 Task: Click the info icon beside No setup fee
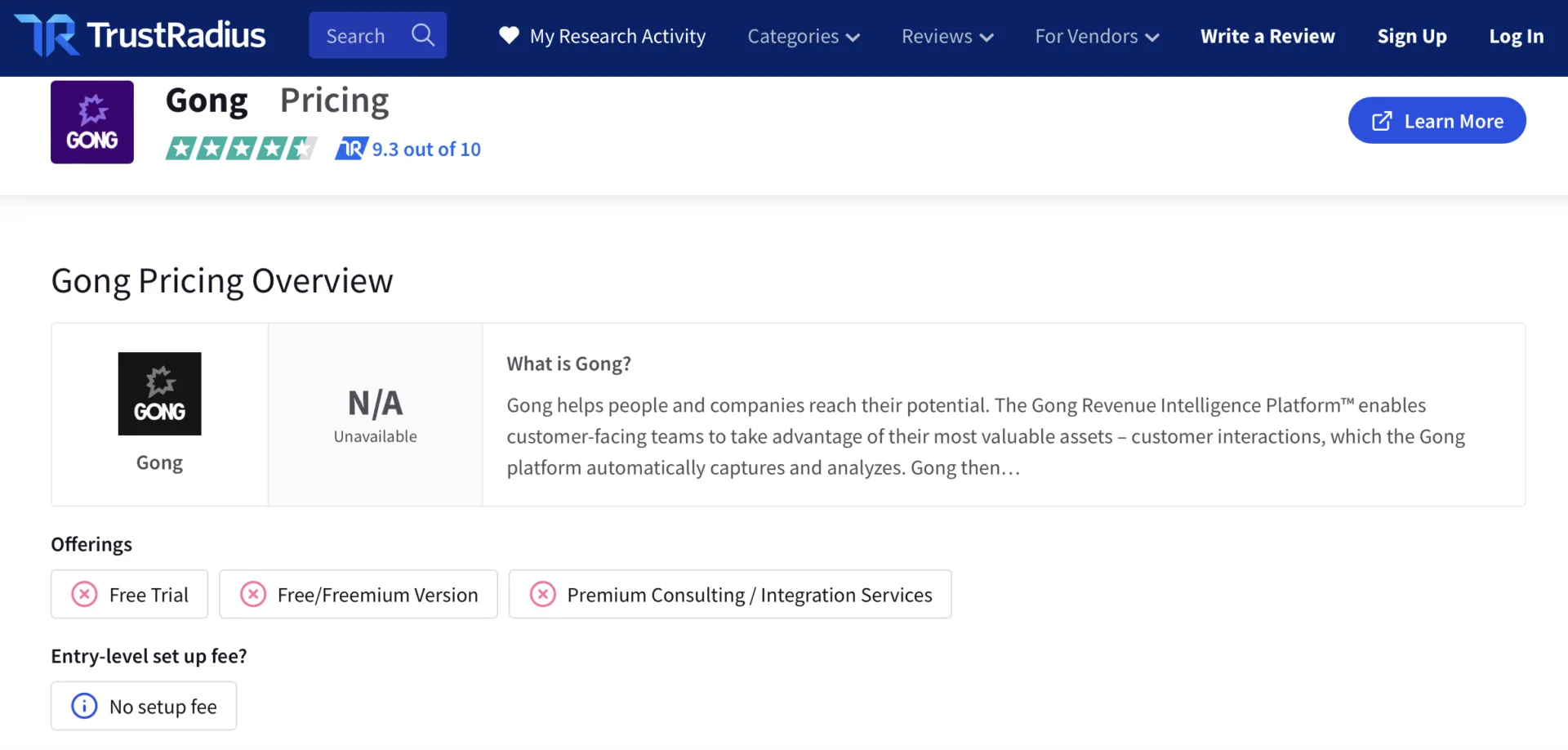(84, 706)
